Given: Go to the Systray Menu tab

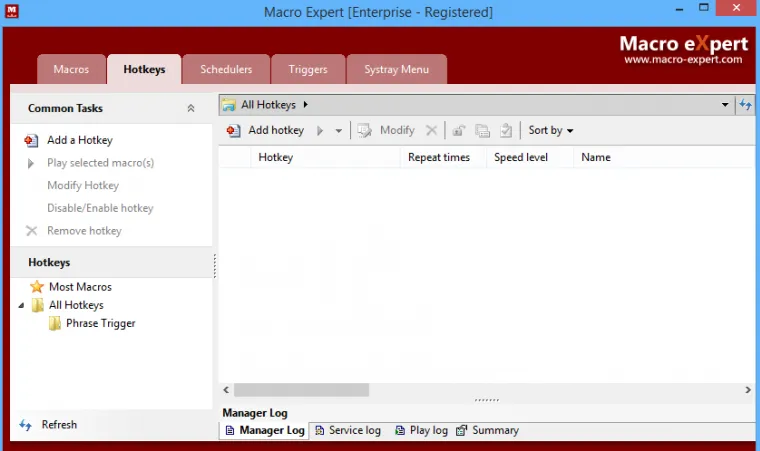Looking at the screenshot, I should tap(396, 69).
